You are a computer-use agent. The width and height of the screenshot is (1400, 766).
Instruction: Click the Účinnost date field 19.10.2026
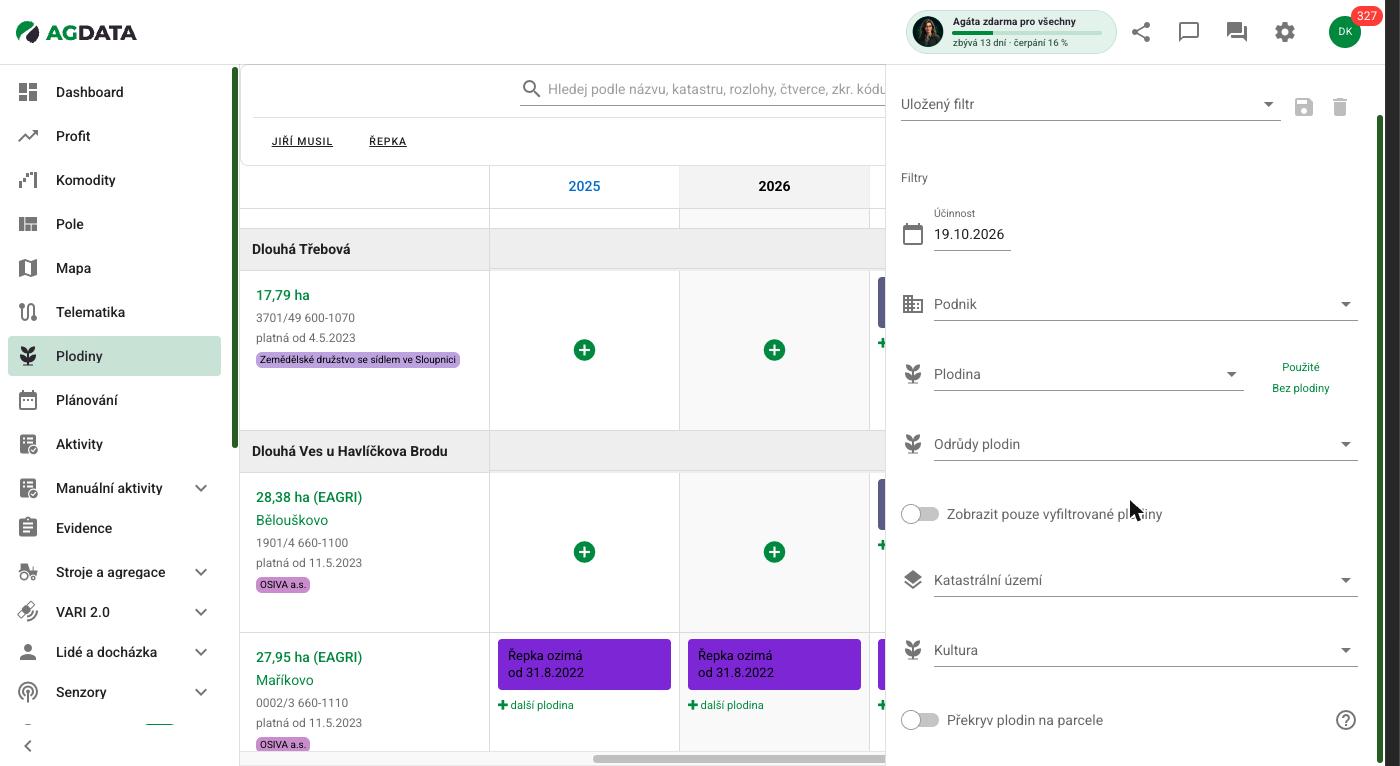(972, 234)
